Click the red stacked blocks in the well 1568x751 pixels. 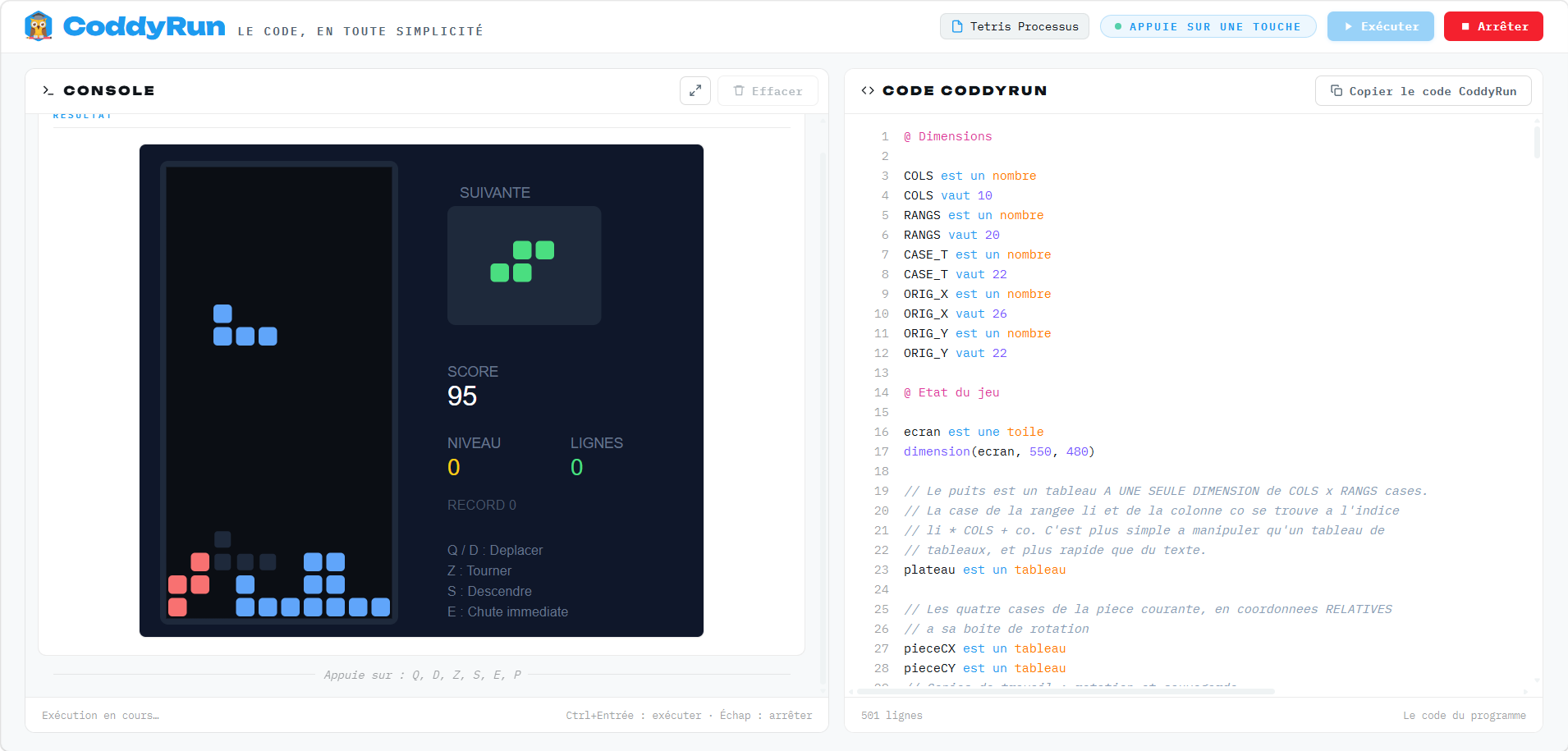click(189, 584)
